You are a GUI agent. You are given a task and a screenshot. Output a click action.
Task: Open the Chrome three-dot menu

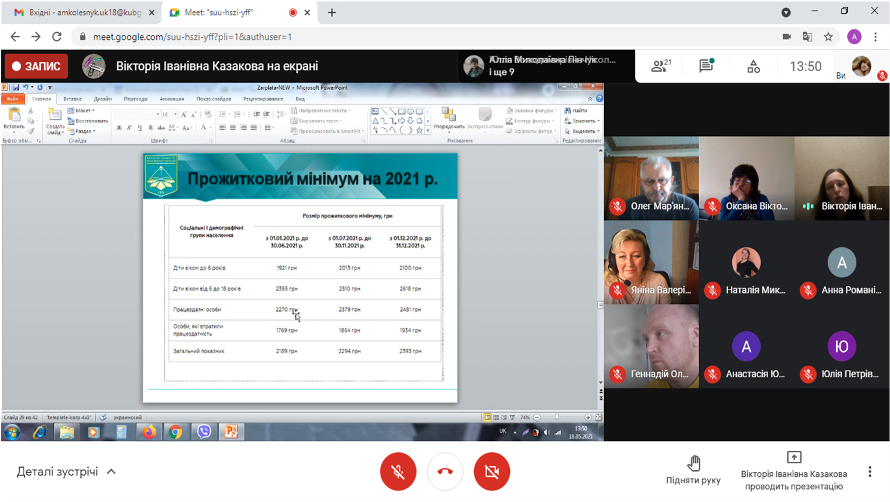[x=876, y=37]
